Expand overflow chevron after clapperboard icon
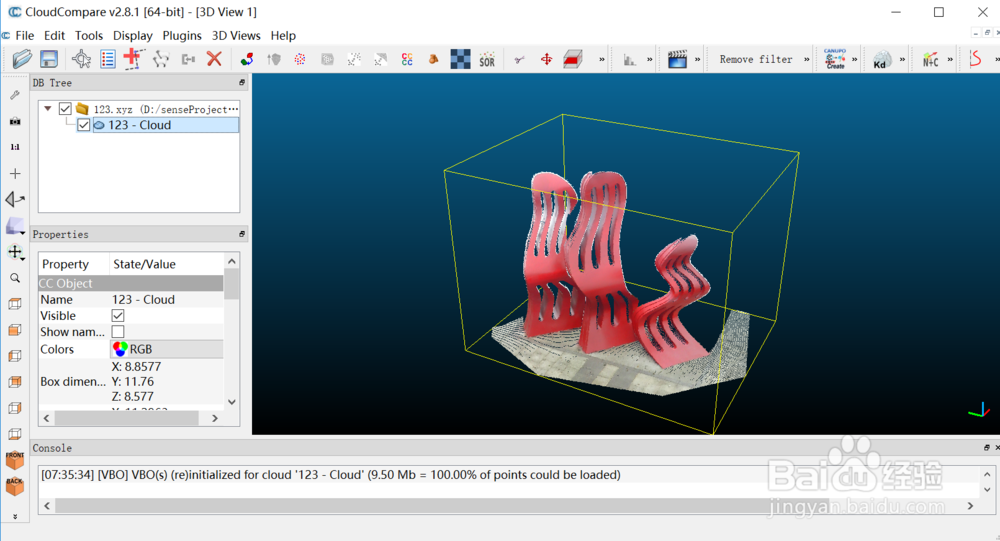The image size is (1000, 541). tap(697, 59)
